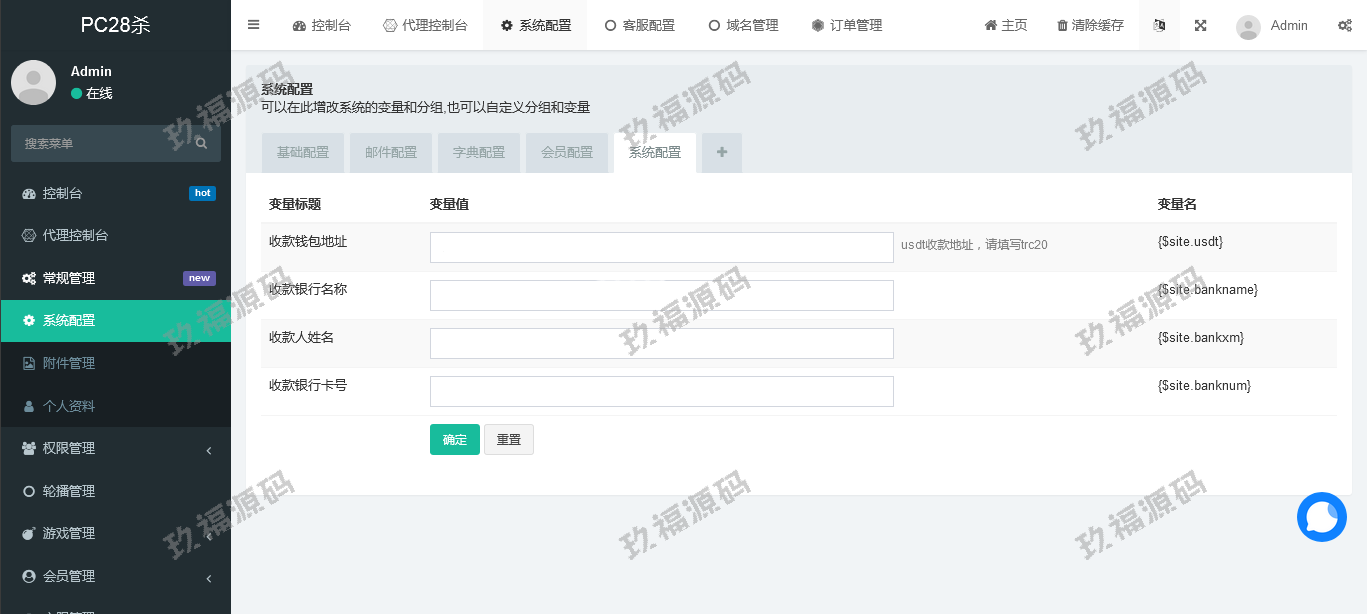Clear cache using 清除缓存 trash button
The image size is (1367, 614).
pos(1090,25)
